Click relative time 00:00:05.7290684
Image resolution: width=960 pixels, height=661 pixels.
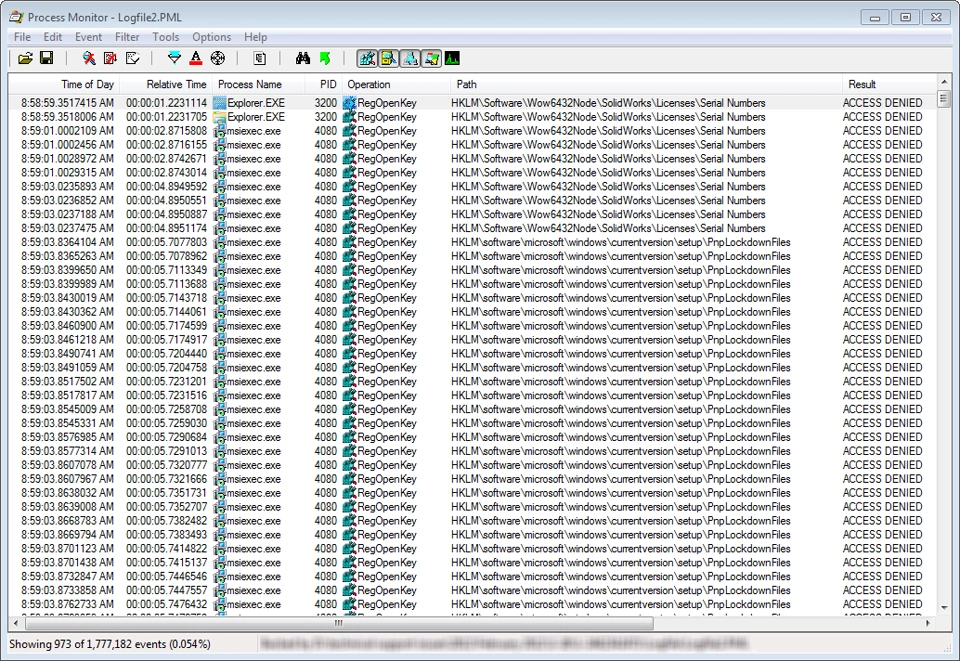tap(167, 437)
